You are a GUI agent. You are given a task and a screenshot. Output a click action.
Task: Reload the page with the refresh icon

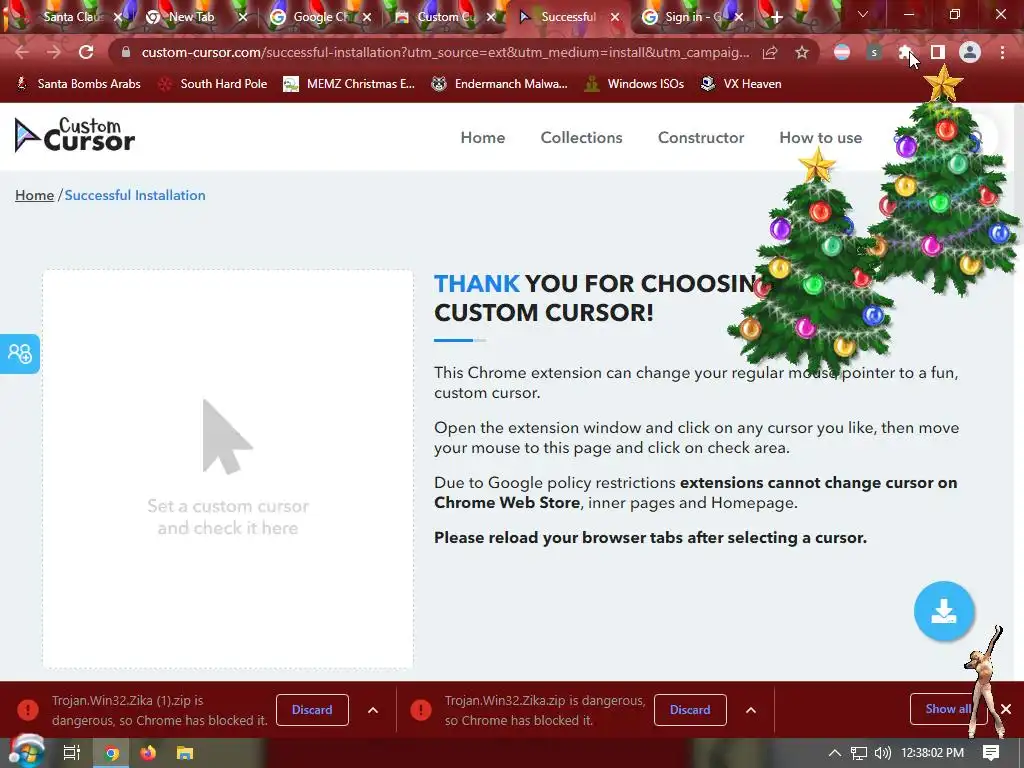click(86, 52)
